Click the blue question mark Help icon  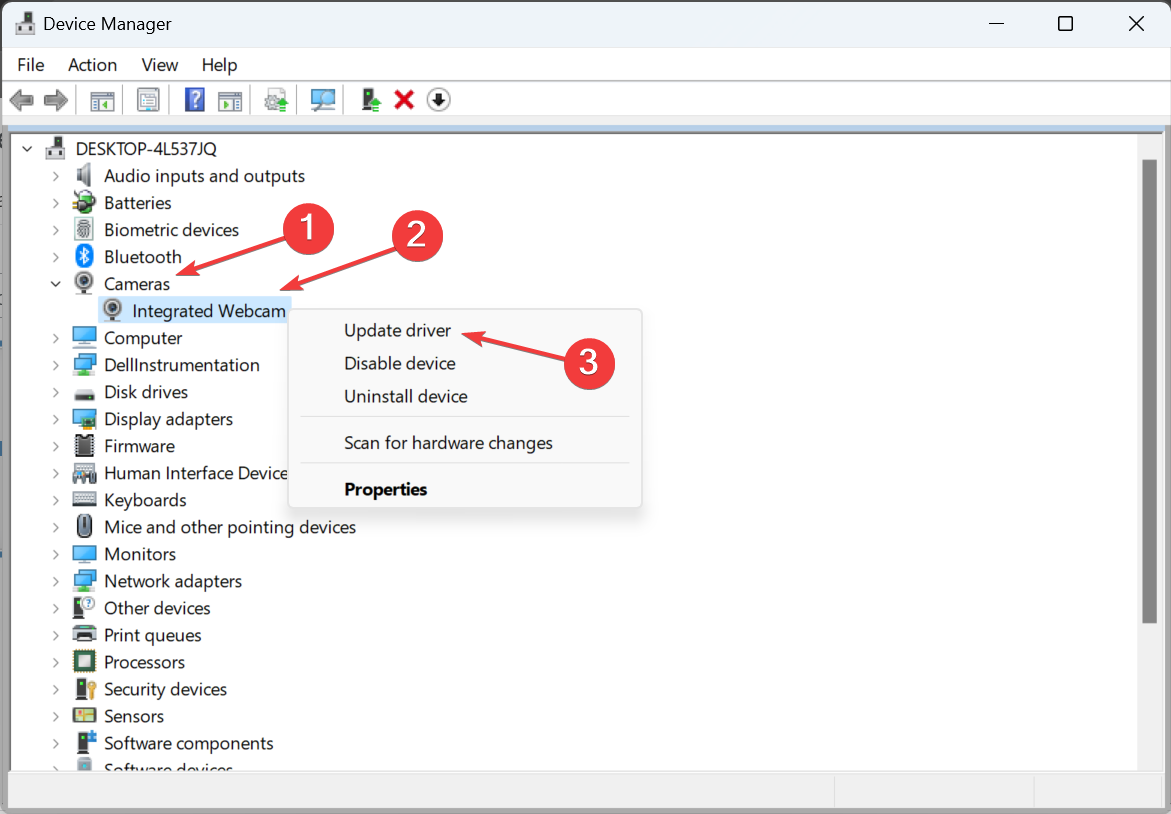(x=194, y=99)
